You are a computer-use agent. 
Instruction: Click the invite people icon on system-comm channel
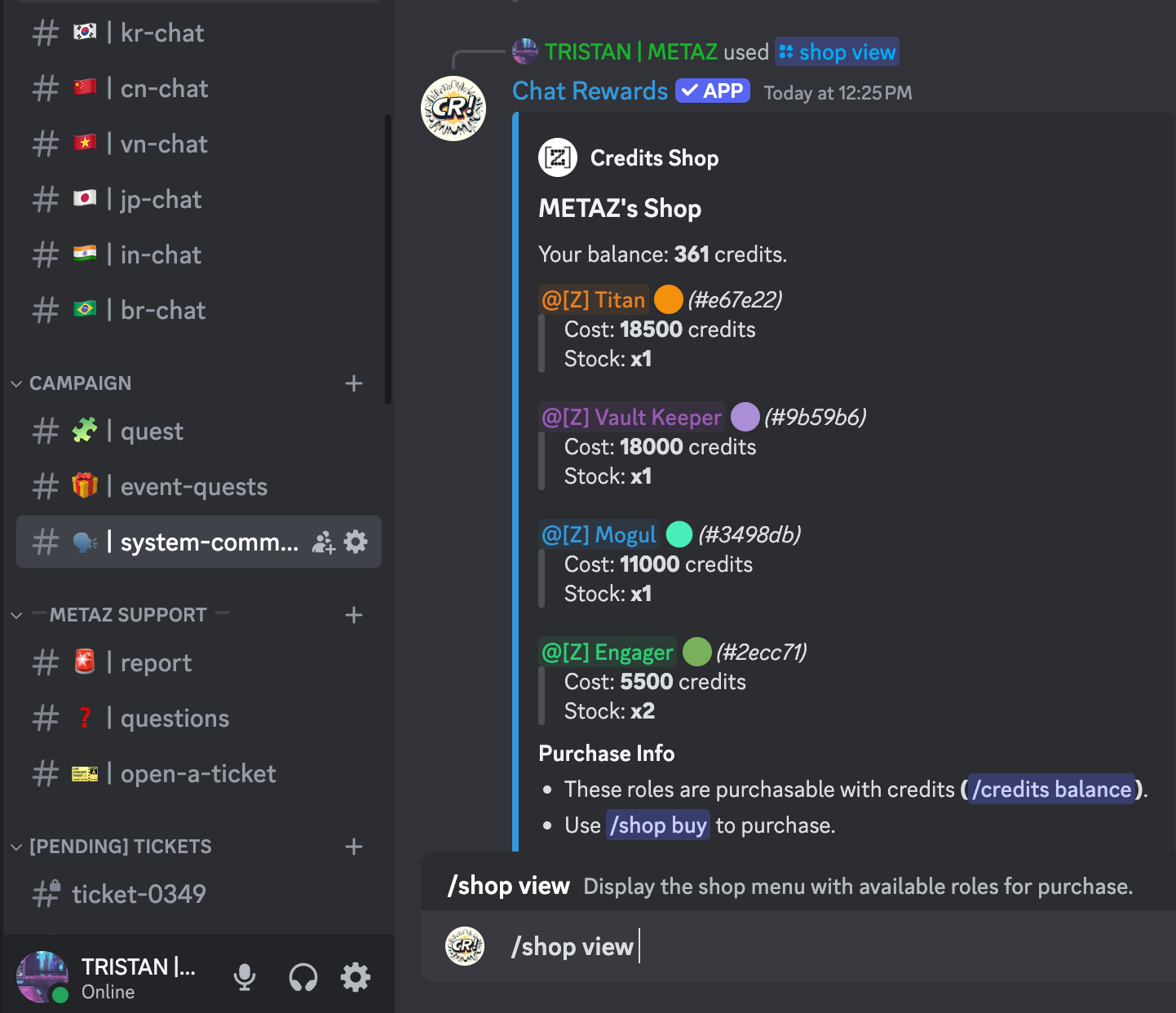[324, 542]
